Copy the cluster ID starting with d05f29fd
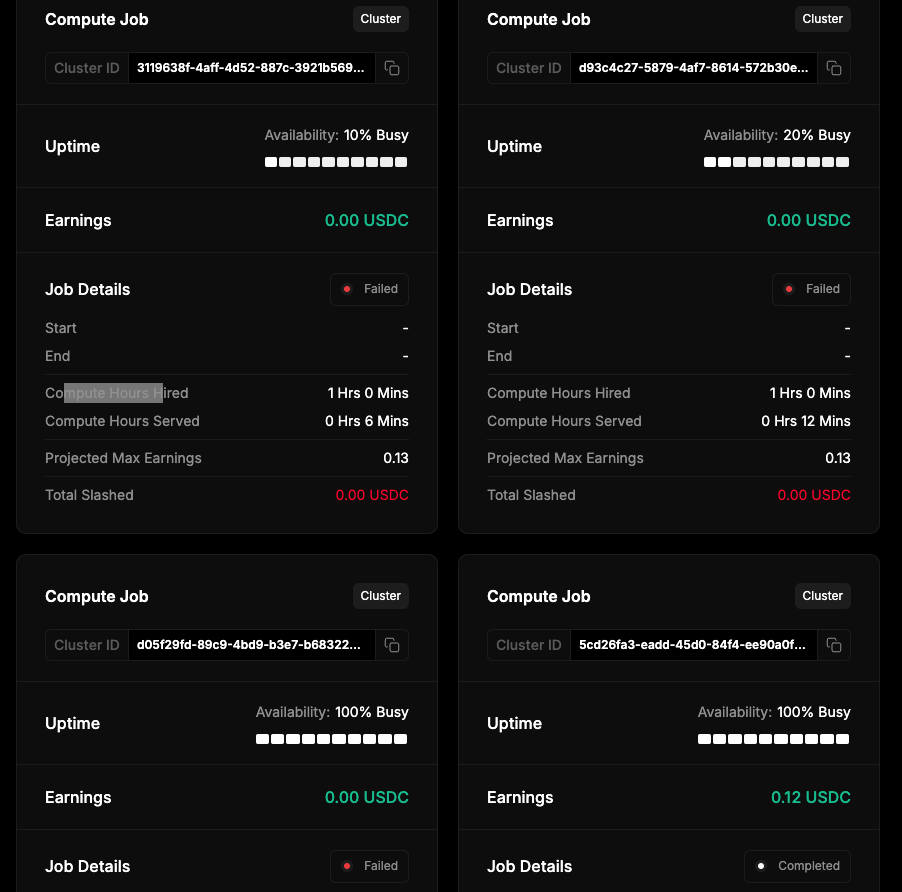 392,645
